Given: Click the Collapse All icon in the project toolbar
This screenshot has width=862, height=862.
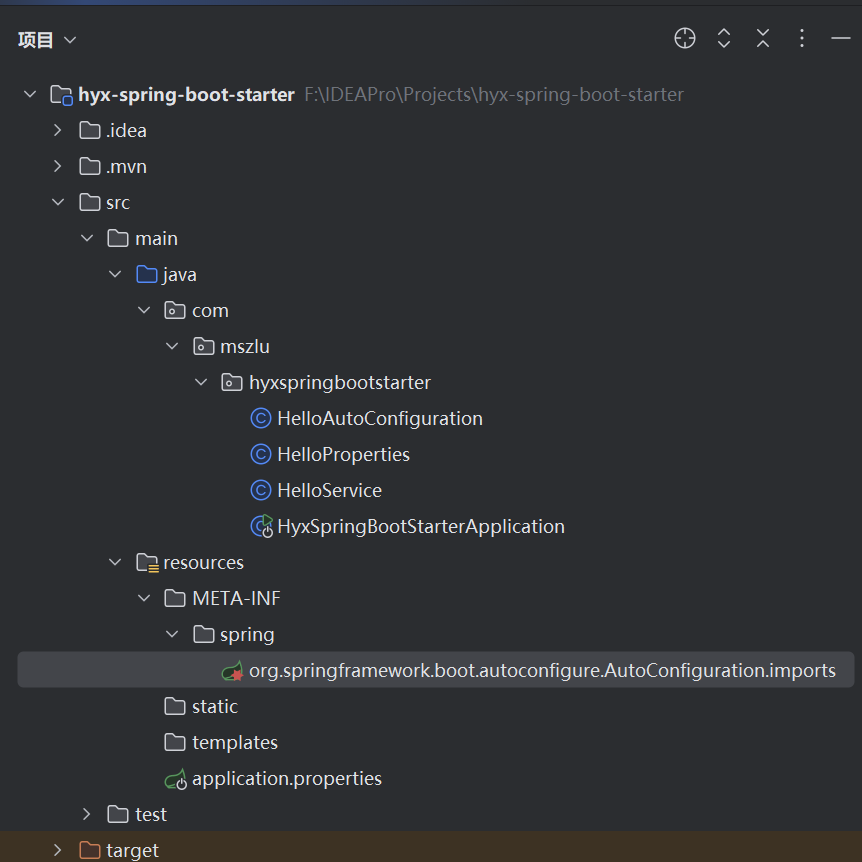Looking at the screenshot, I should point(762,38).
